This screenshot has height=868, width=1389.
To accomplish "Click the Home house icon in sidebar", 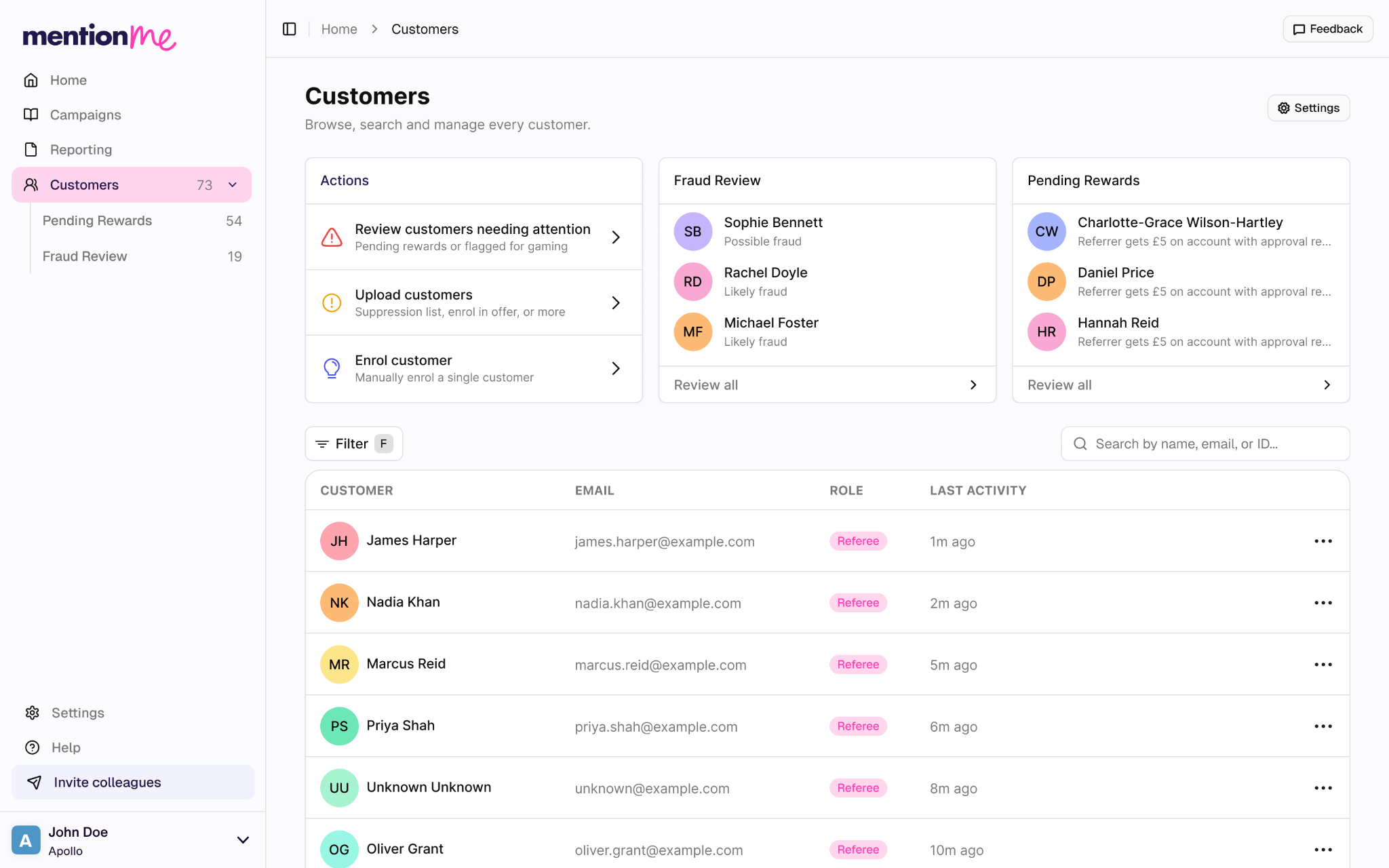I will click(31, 80).
